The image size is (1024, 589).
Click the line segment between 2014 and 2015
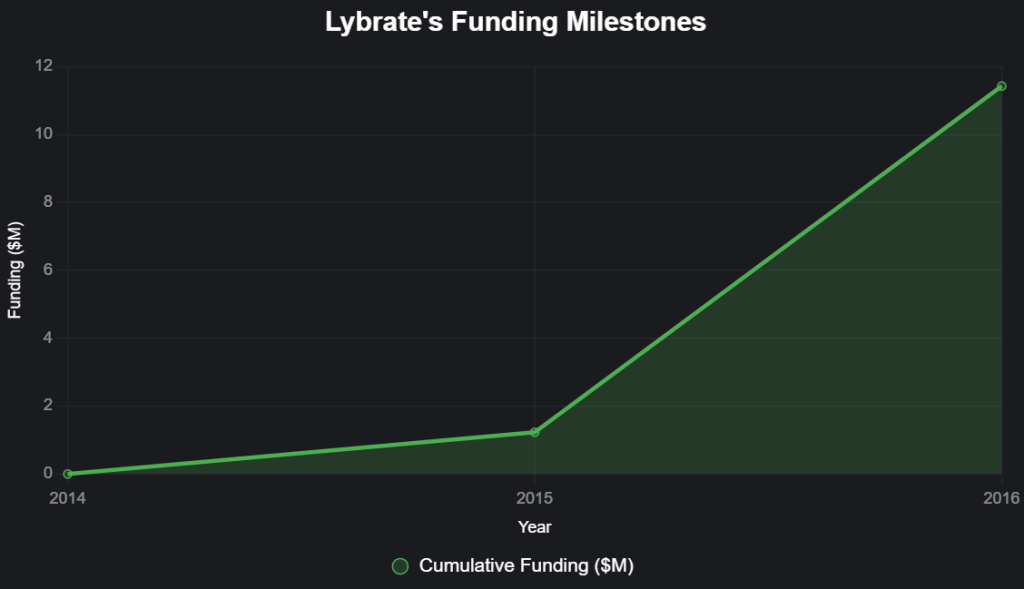[300, 453]
